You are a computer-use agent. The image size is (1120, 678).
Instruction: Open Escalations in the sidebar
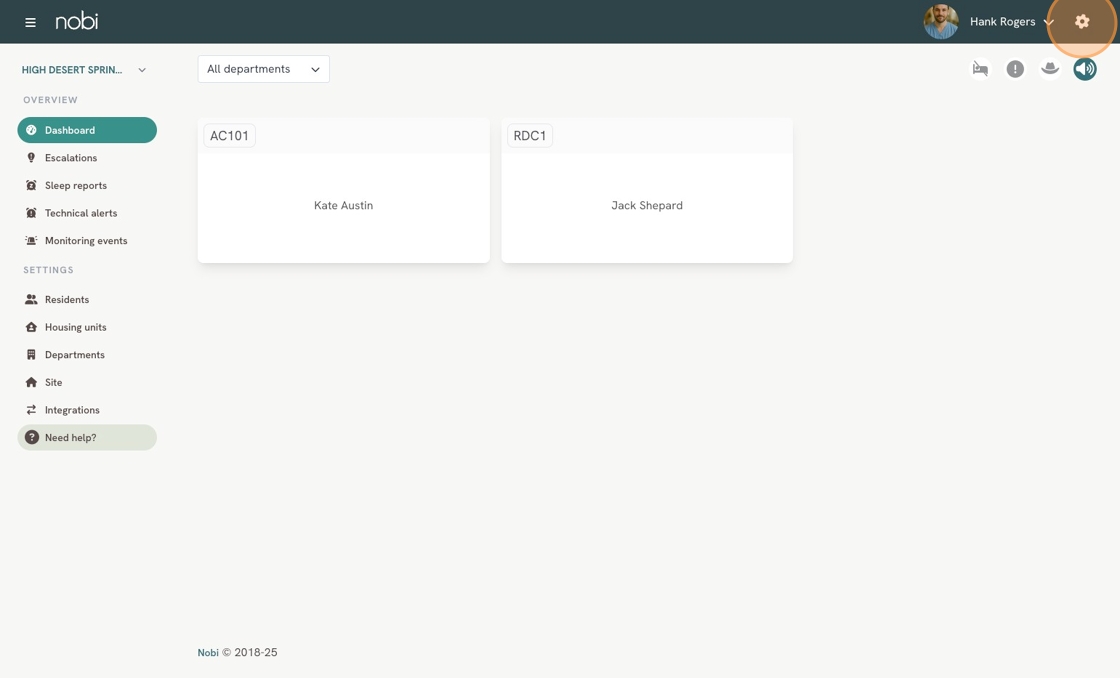coord(71,158)
